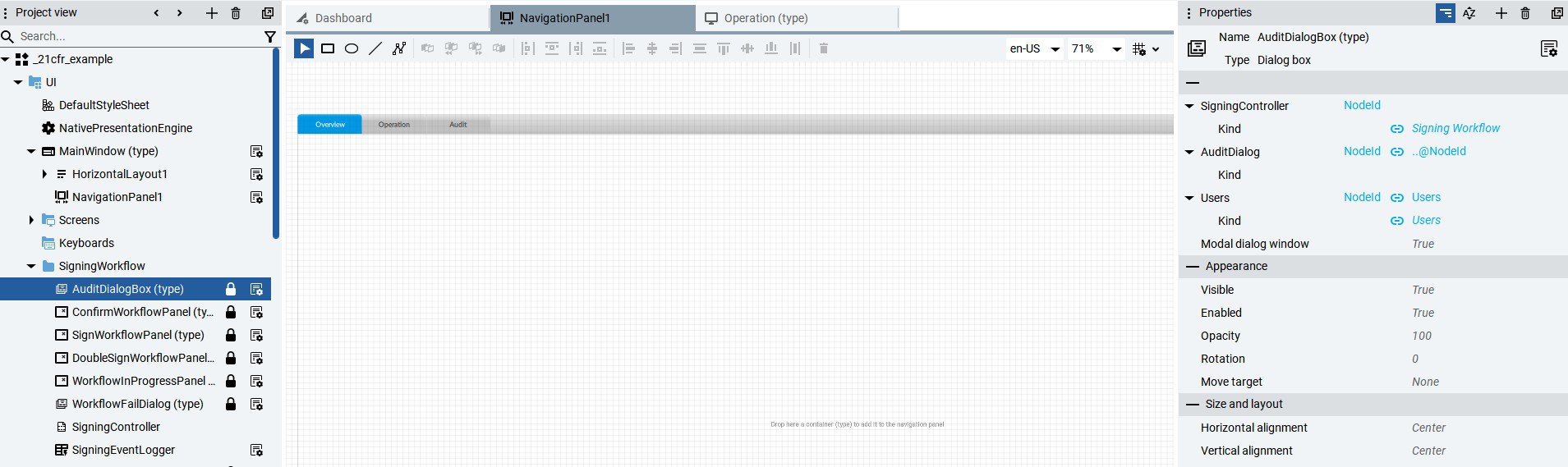Select the pointer selection tool
The width and height of the screenshot is (1568, 467).
(x=304, y=48)
